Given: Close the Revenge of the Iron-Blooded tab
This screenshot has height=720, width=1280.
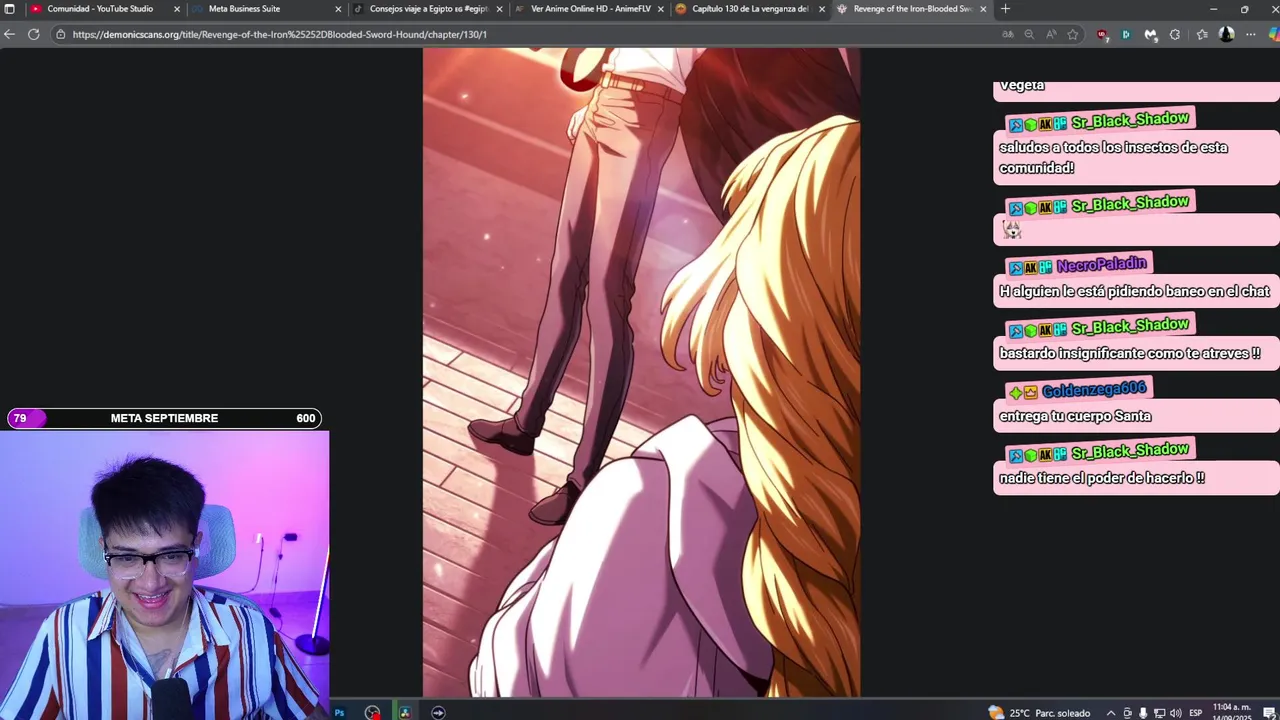Looking at the screenshot, I should pyautogui.click(x=983, y=9).
